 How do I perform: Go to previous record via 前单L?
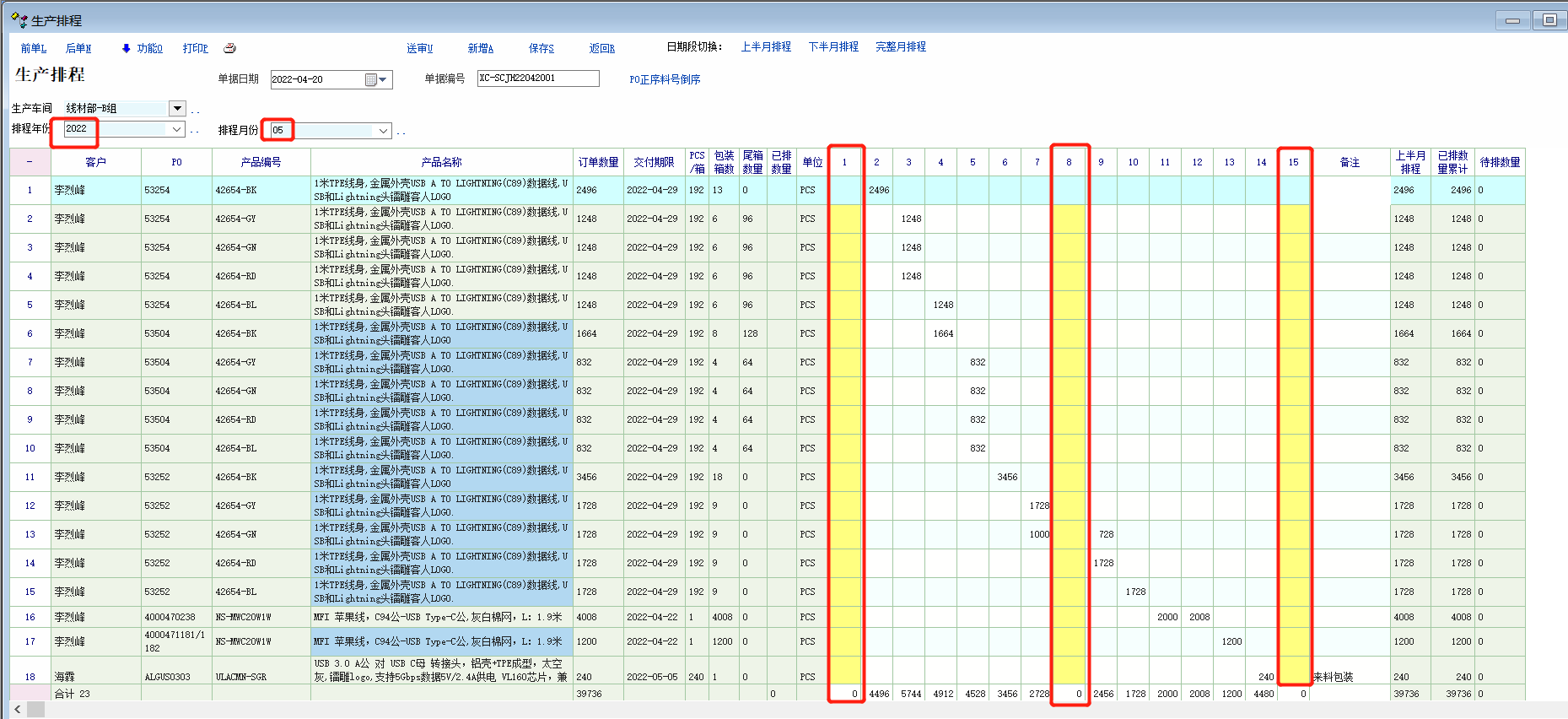[x=34, y=49]
